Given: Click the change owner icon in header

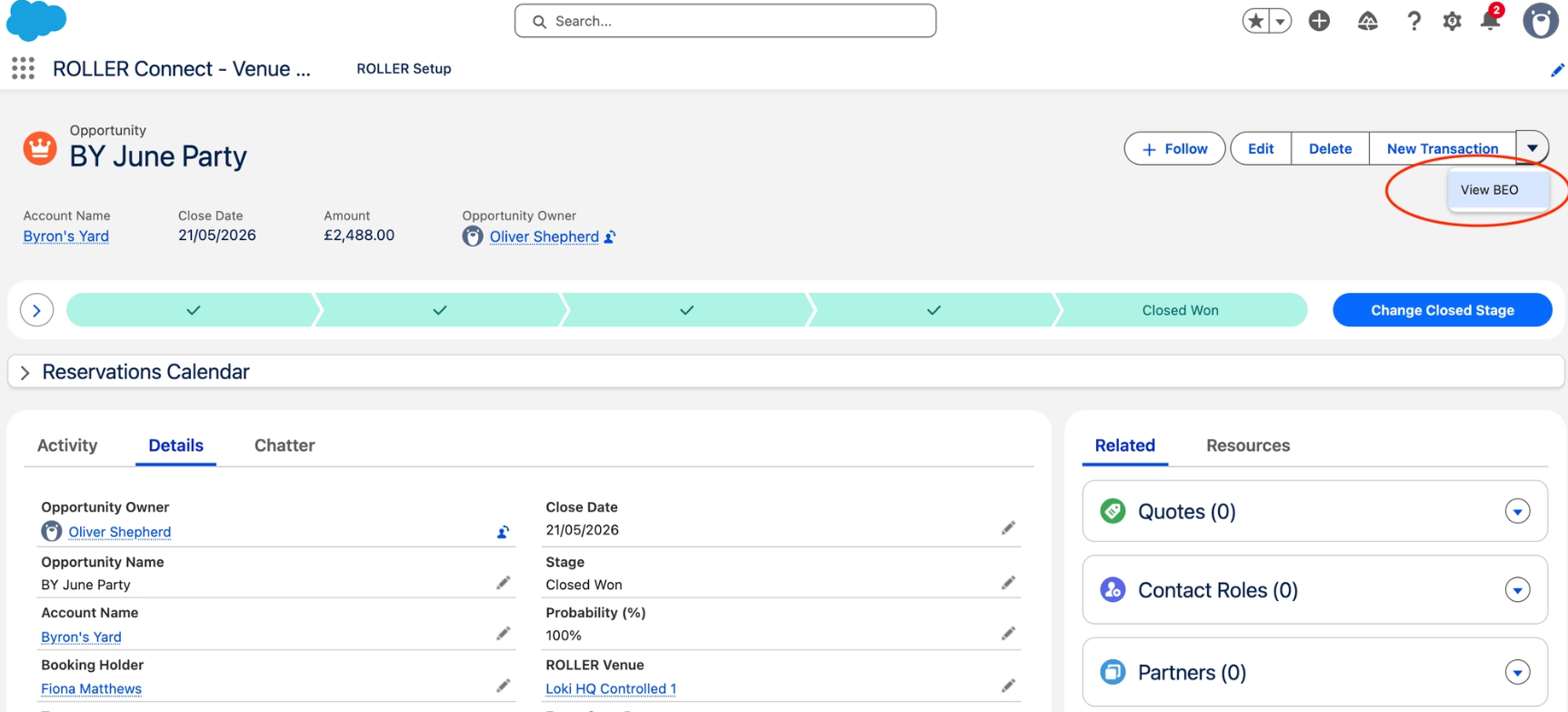Looking at the screenshot, I should 610,237.
